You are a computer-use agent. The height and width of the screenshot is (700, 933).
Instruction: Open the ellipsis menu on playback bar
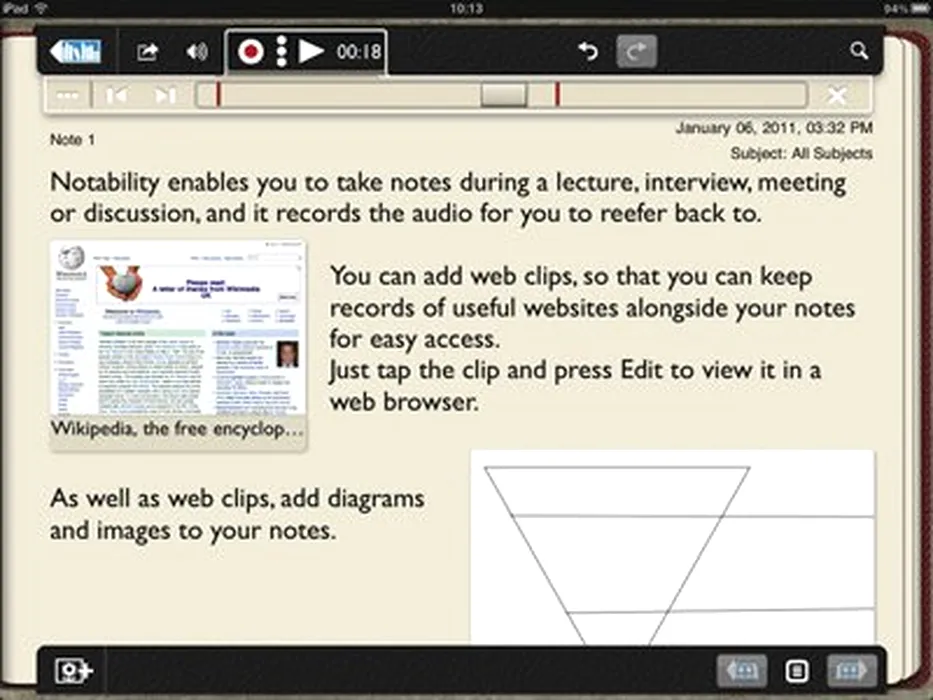click(67, 95)
